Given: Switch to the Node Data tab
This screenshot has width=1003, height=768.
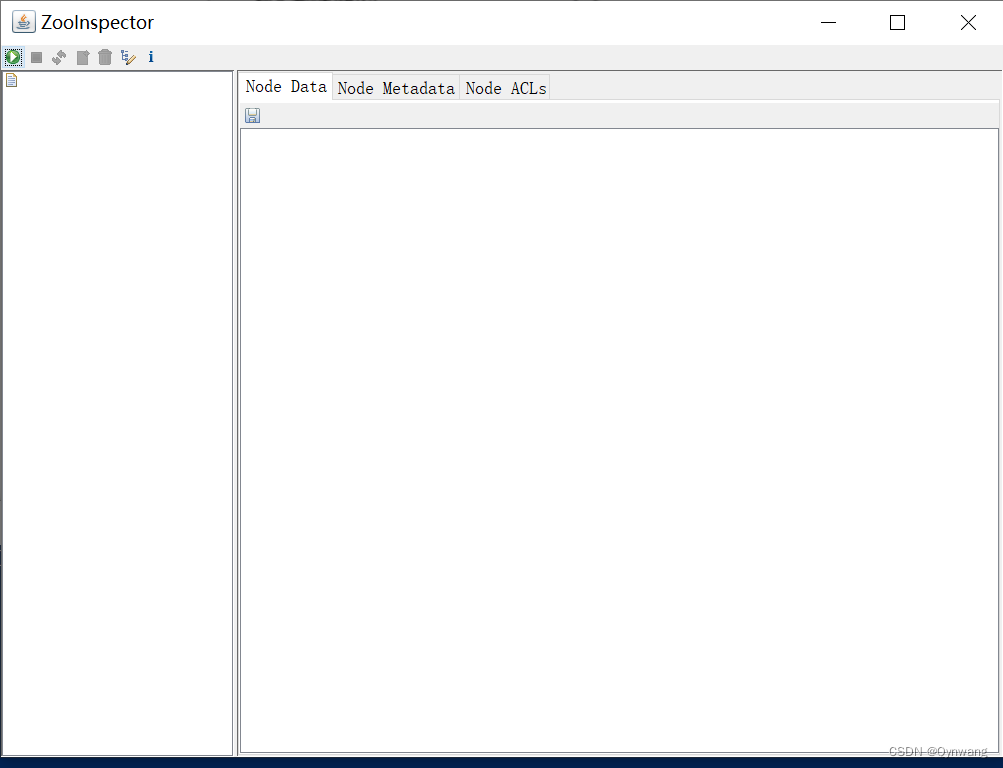Looking at the screenshot, I should [286, 86].
